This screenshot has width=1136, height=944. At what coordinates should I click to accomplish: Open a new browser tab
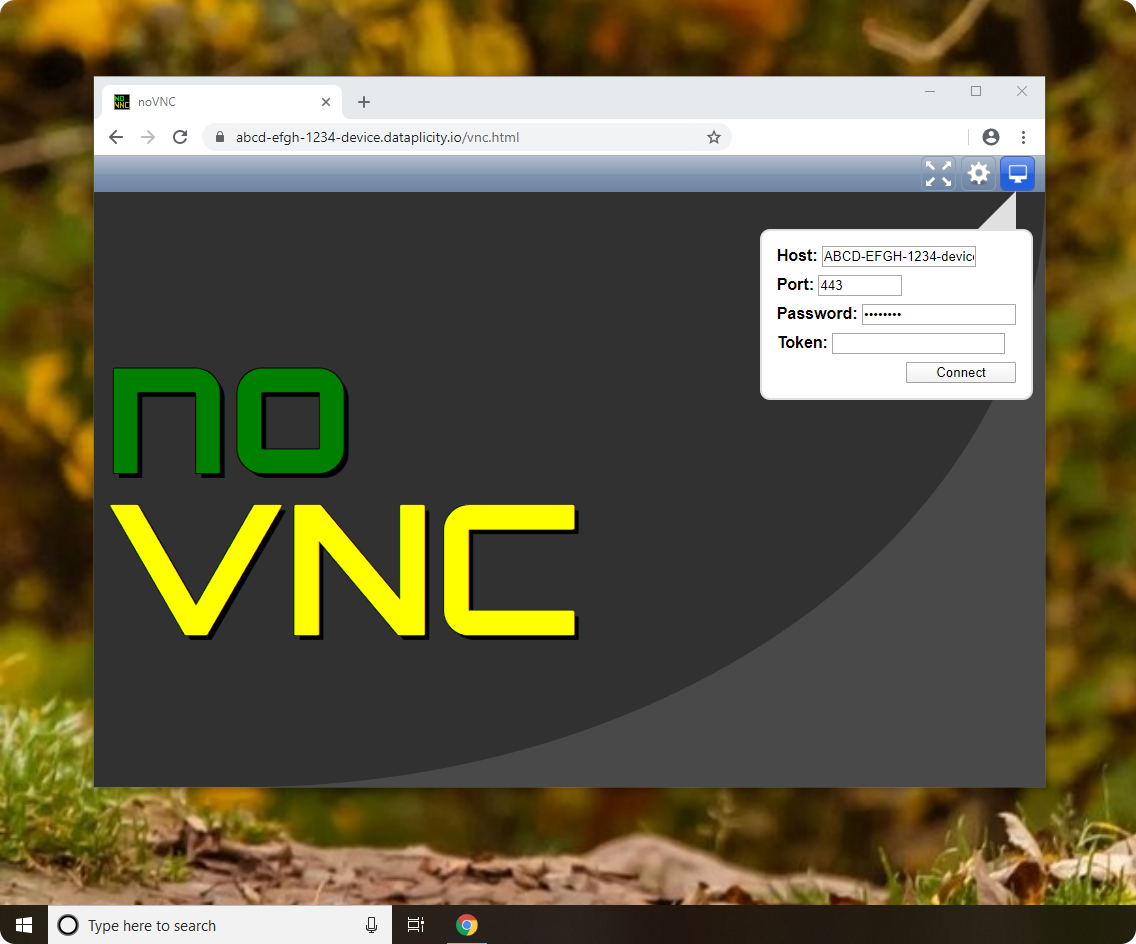tap(364, 102)
